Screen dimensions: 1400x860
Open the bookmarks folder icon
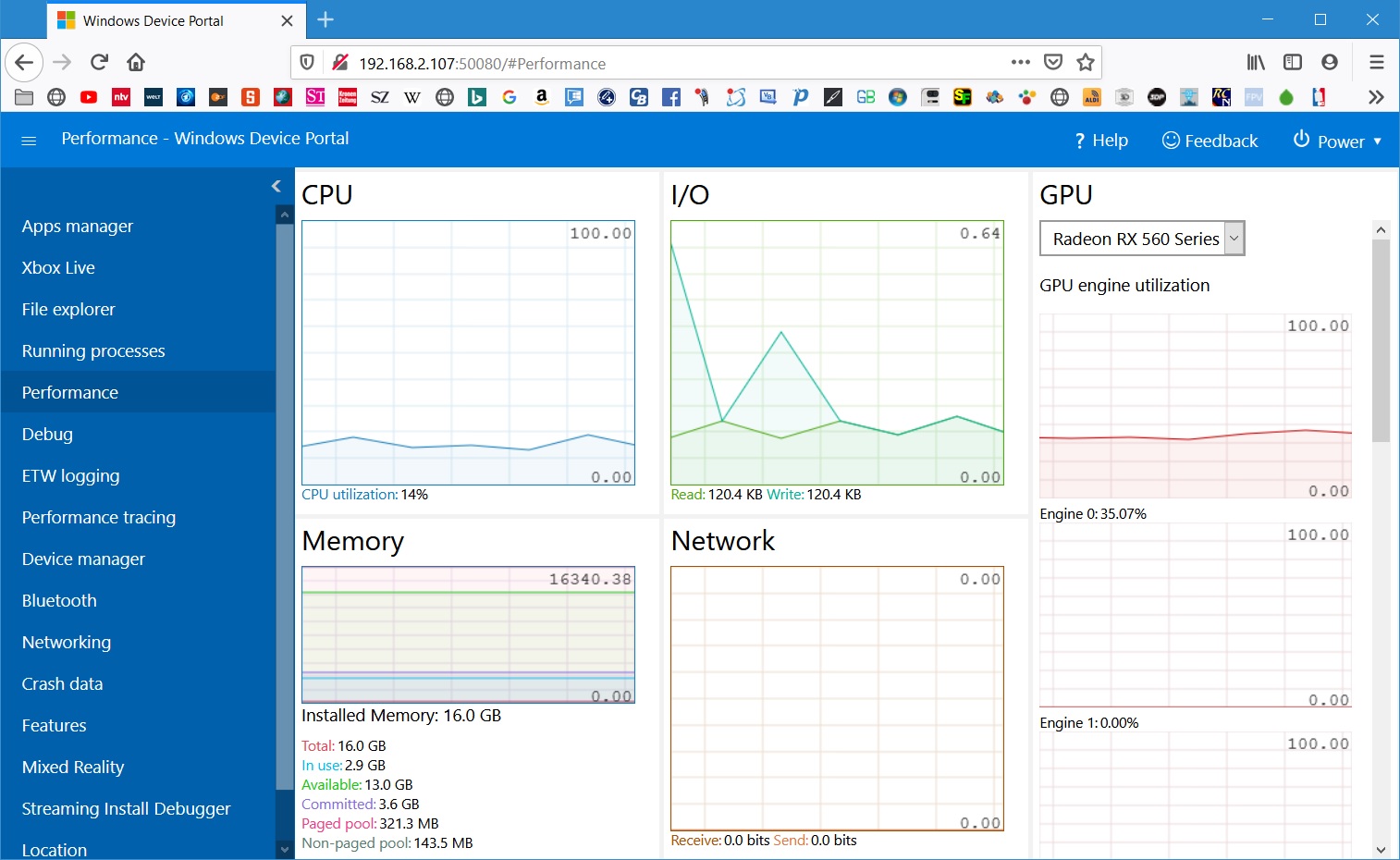coord(24,97)
